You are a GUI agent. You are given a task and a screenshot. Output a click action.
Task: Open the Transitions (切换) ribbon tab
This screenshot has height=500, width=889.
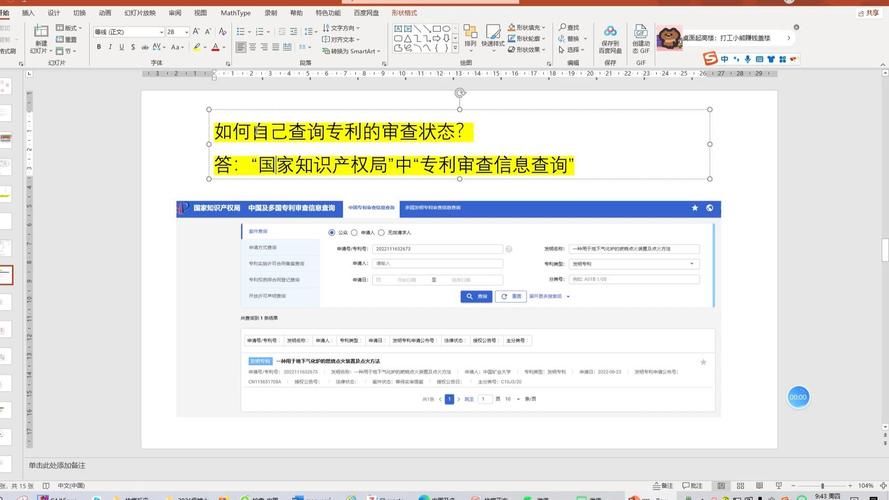[79, 12]
